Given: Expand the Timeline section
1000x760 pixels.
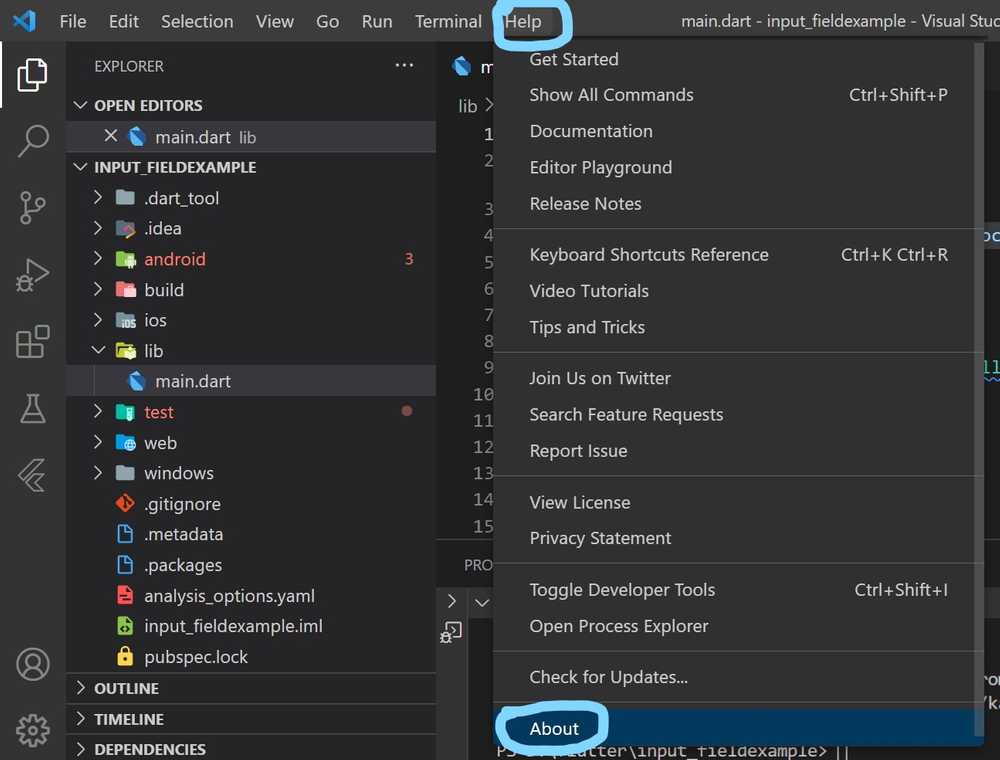Looking at the screenshot, I should (80, 718).
